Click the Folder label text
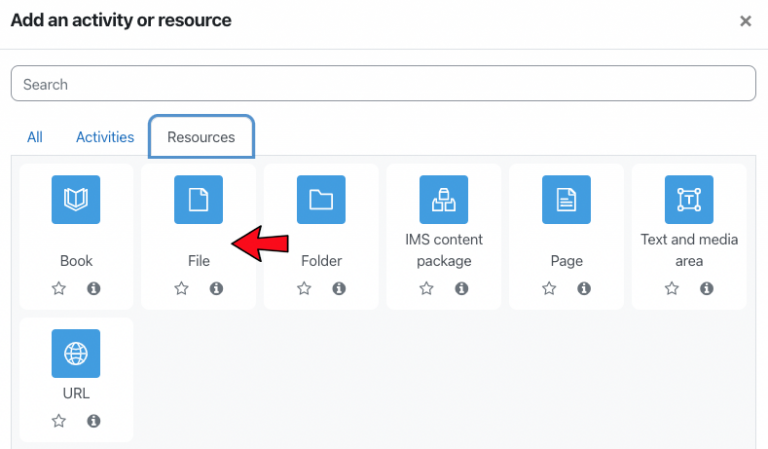The width and height of the screenshot is (768, 449). (x=321, y=260)
